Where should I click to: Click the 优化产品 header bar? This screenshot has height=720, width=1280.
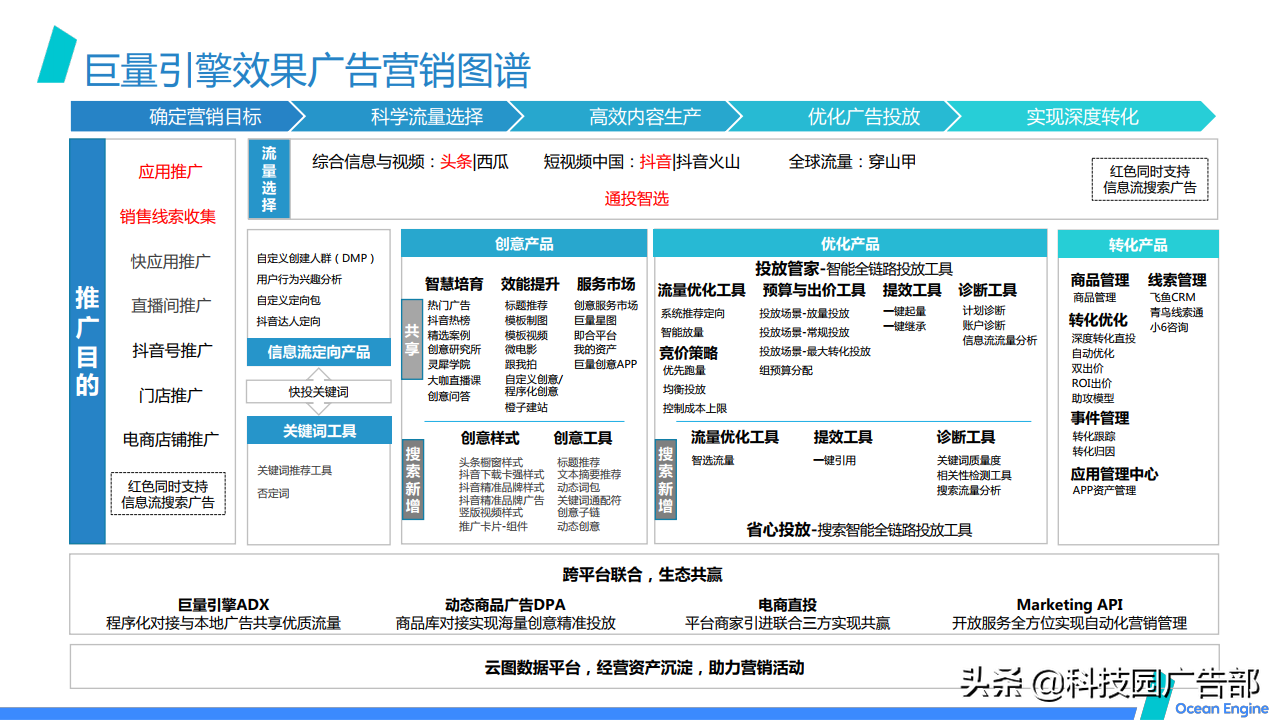(850, 244)
